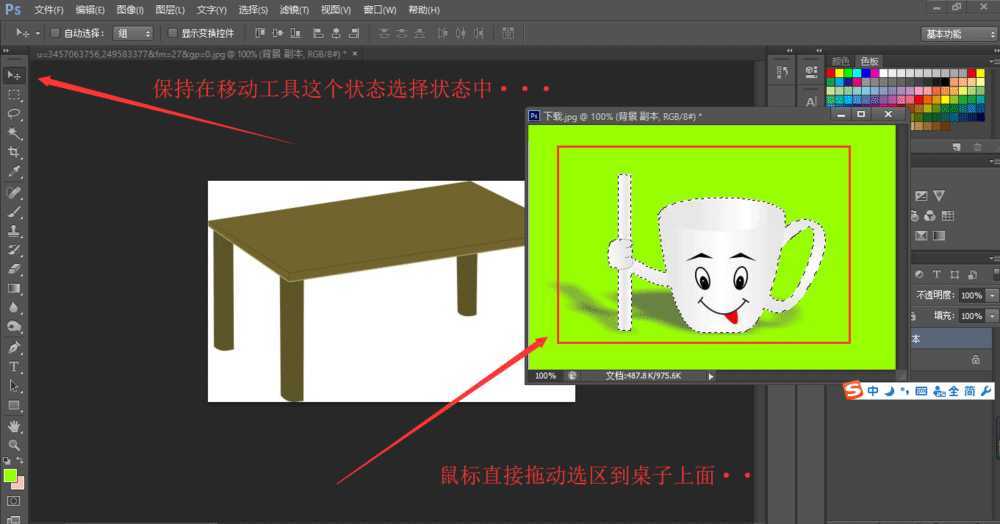Open the 组 auto-select dropdown
The width and height of the screenshot is (1000, 524).
(x=133, y=33)
